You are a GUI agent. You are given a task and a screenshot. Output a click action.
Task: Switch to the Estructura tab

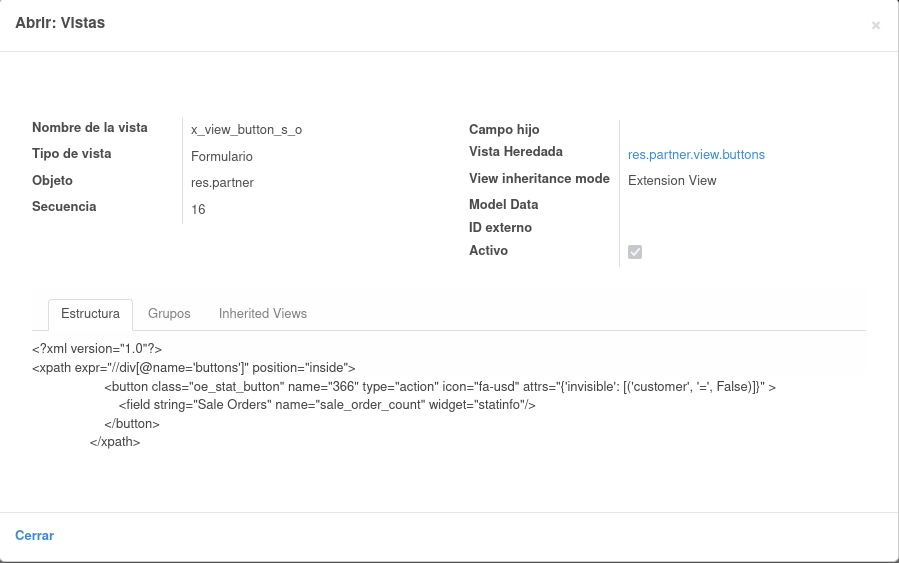[x=91, y=314]
